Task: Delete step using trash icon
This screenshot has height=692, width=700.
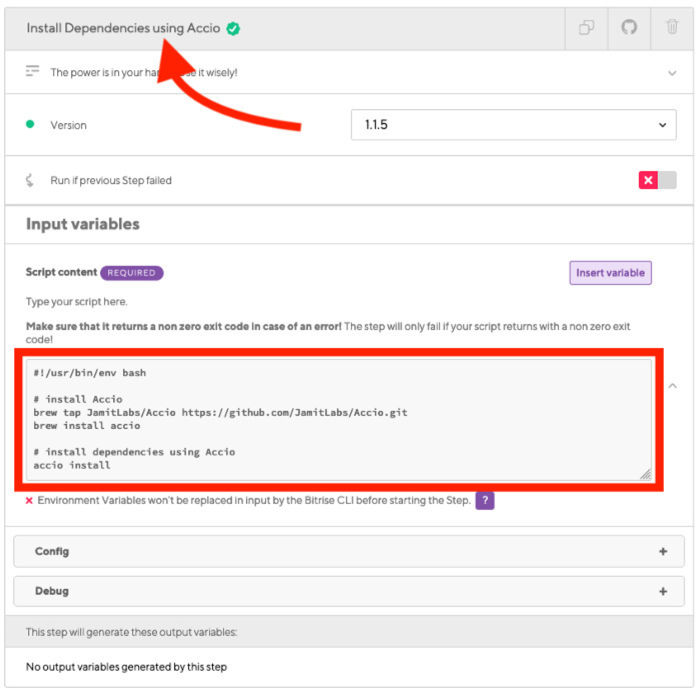Action: point(672,27)
